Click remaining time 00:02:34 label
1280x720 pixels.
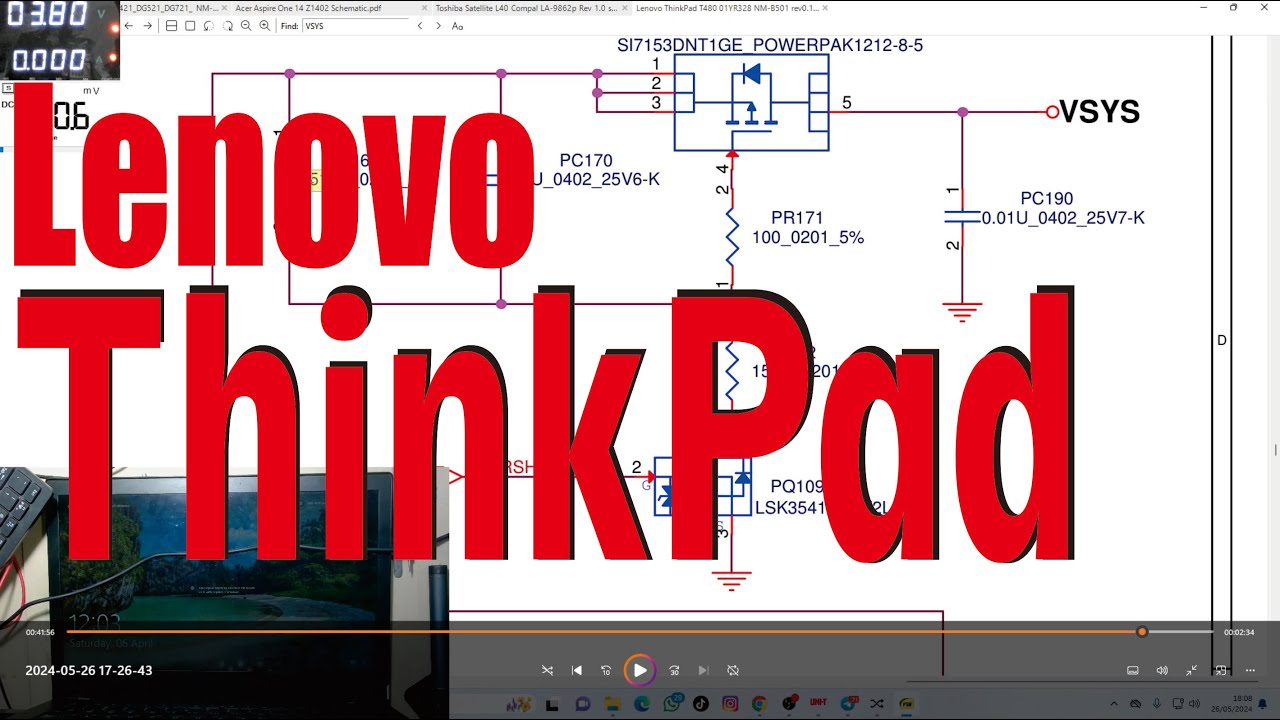pos(1239,632)
